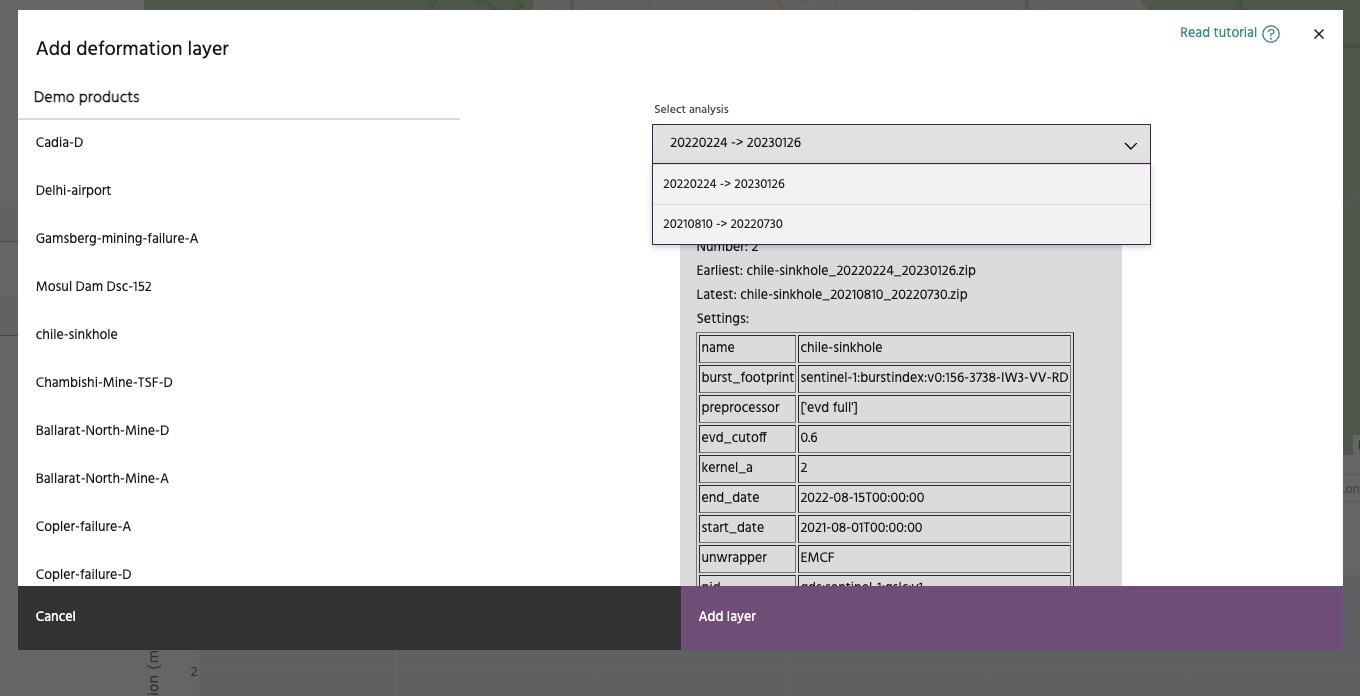Click the unwrapper EMCF settings cell
Viewport: 1360px width, 696px height.
934,558
